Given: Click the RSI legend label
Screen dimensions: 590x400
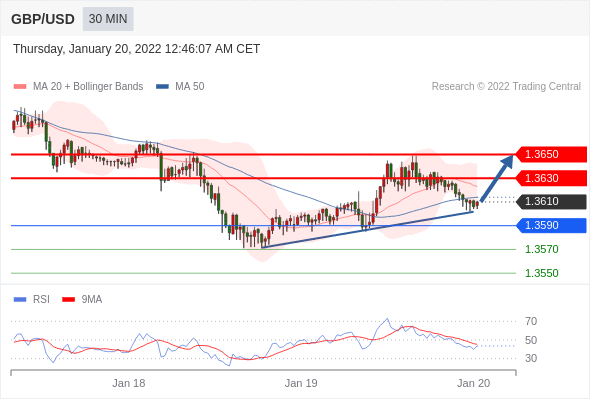Looking at the screenshot, I should (41, 300).
